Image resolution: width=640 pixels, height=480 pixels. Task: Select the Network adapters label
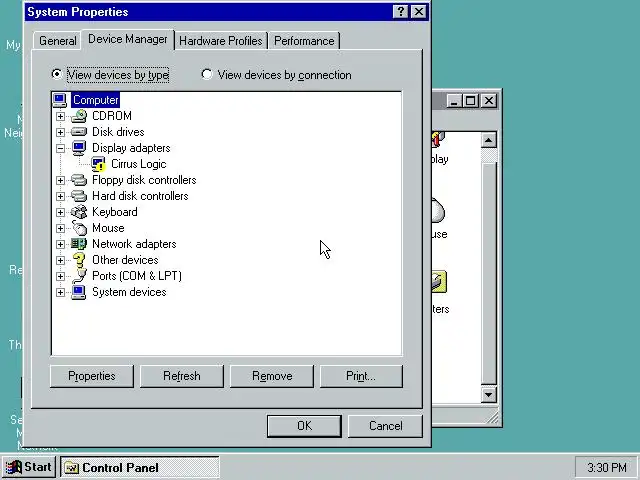point(134,244)
